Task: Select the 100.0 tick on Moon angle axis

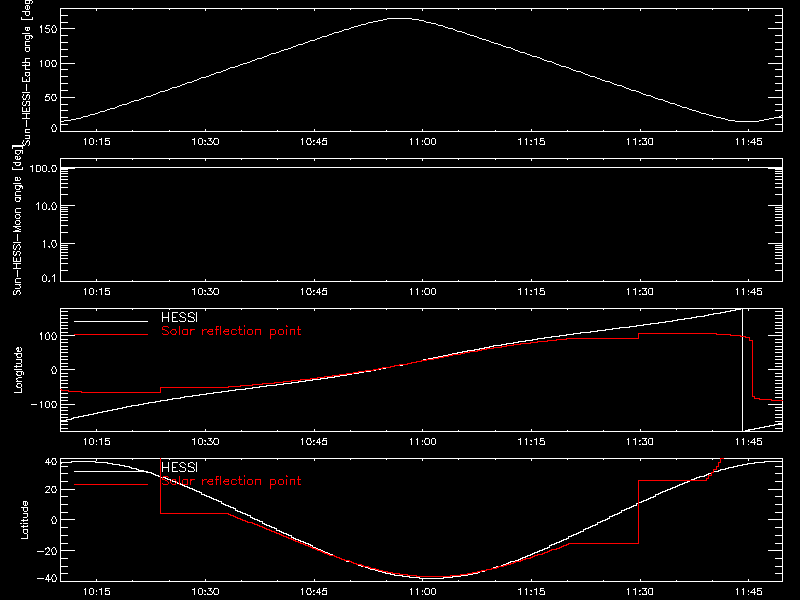Action: pyautogui.click(x=43, y=168)
